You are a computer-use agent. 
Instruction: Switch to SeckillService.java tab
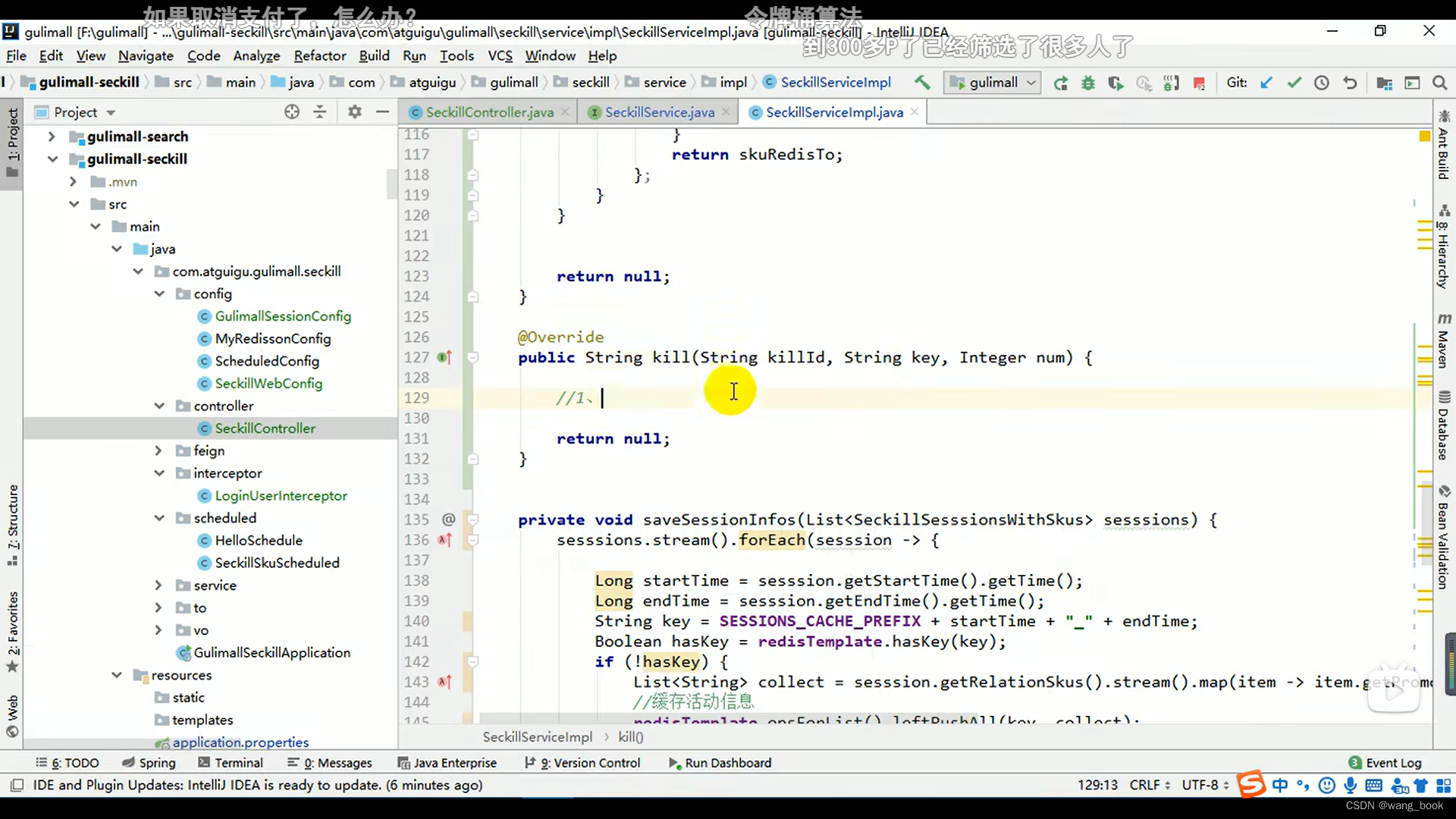pos(660,112)
